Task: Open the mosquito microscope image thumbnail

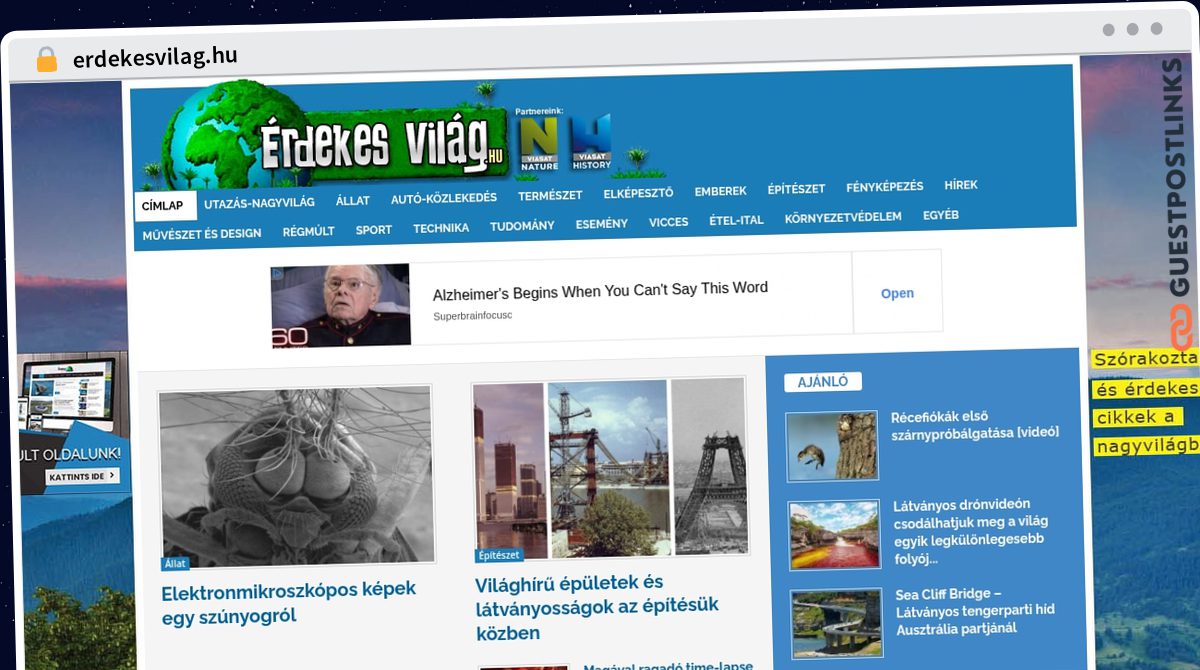Action: pos(297,477)
